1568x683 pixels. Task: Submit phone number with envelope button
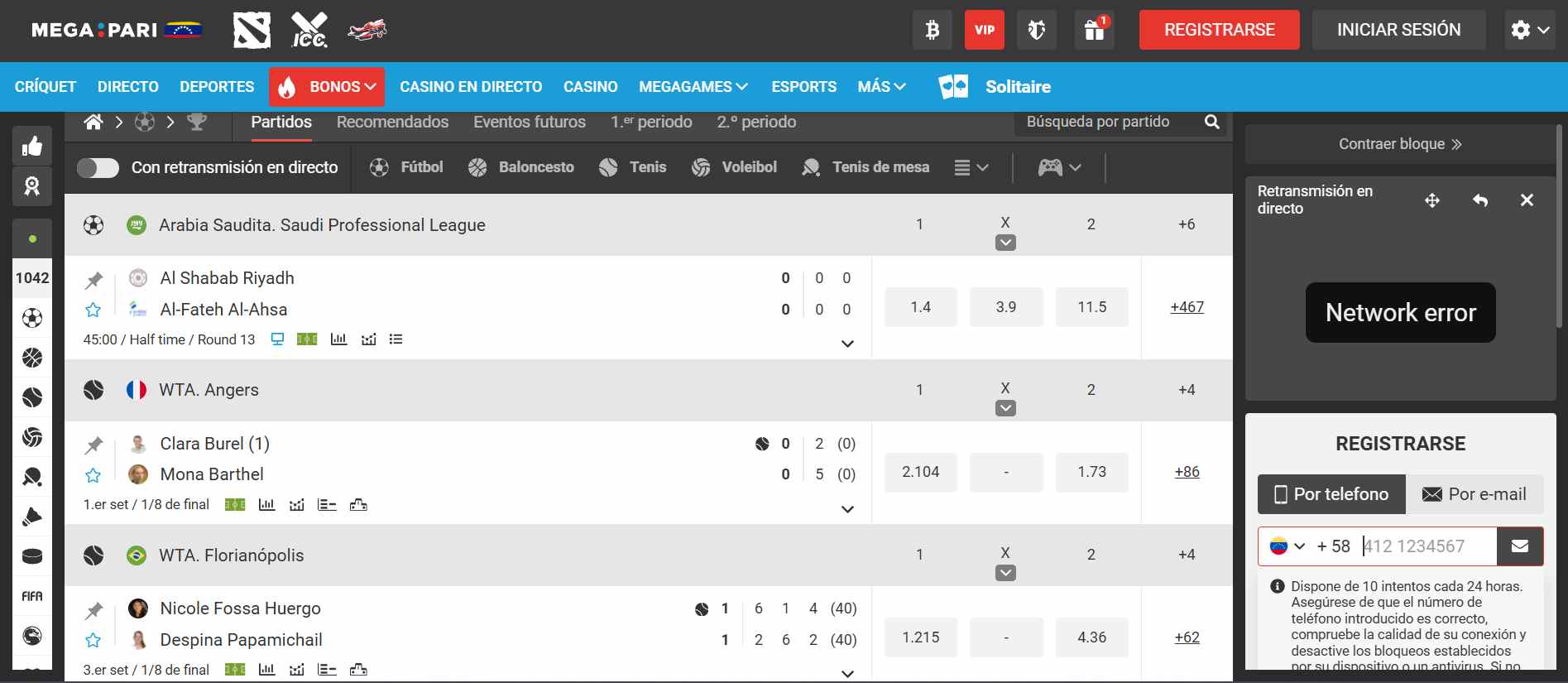pos(1520,546)
